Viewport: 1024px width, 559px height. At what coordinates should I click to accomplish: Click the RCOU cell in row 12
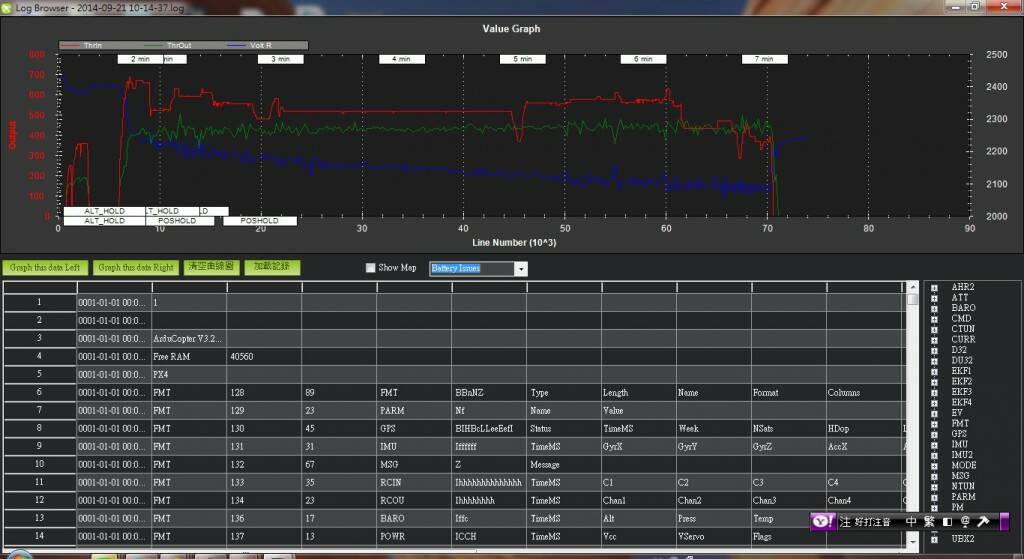point(413,500)
